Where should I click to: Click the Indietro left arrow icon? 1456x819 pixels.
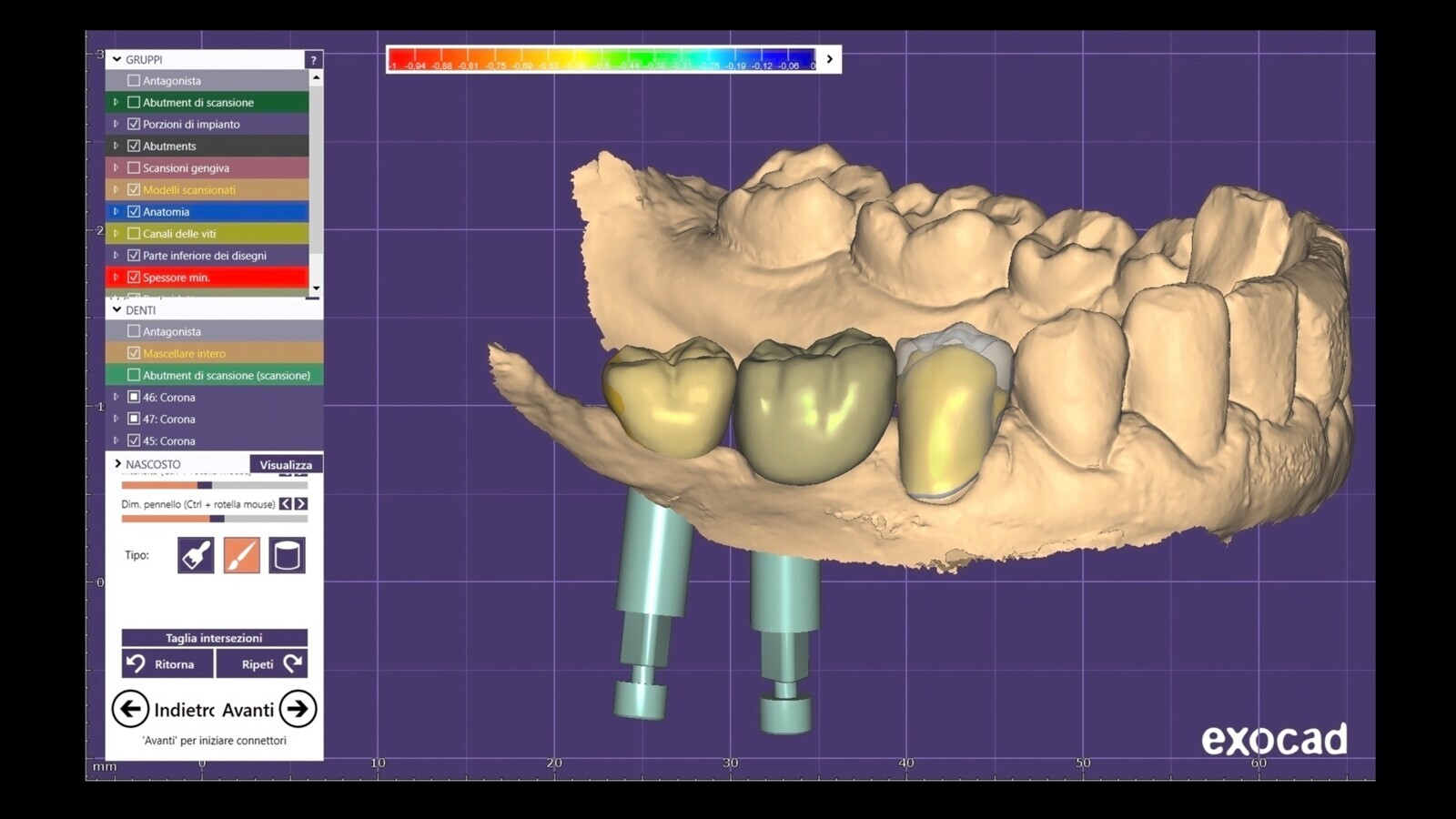click(130, 709)
